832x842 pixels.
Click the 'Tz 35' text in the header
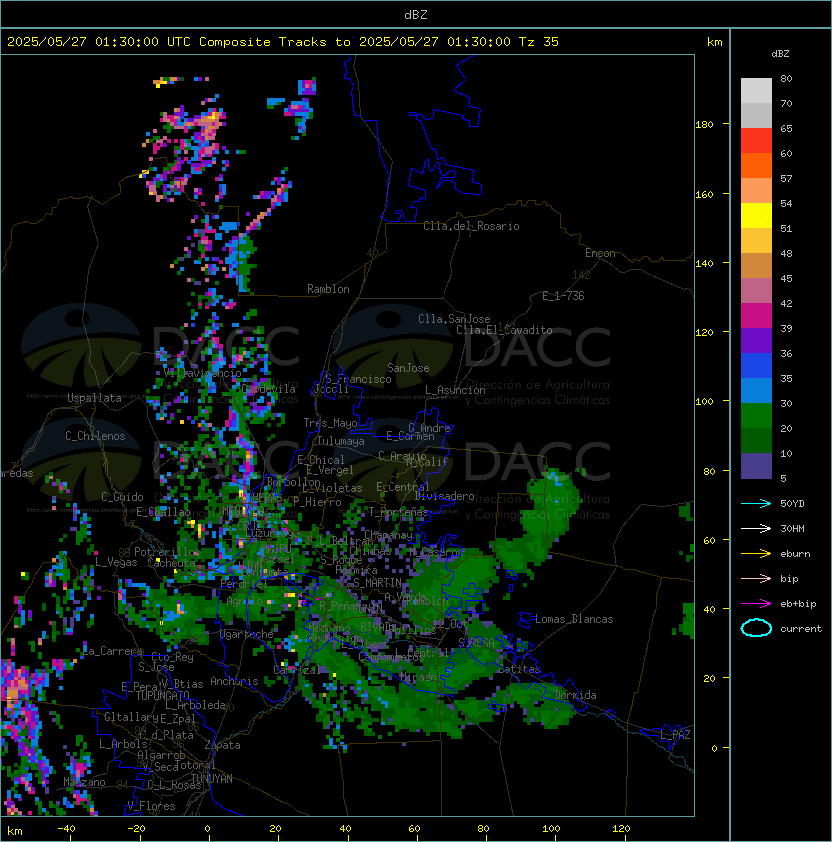point(539,42)
